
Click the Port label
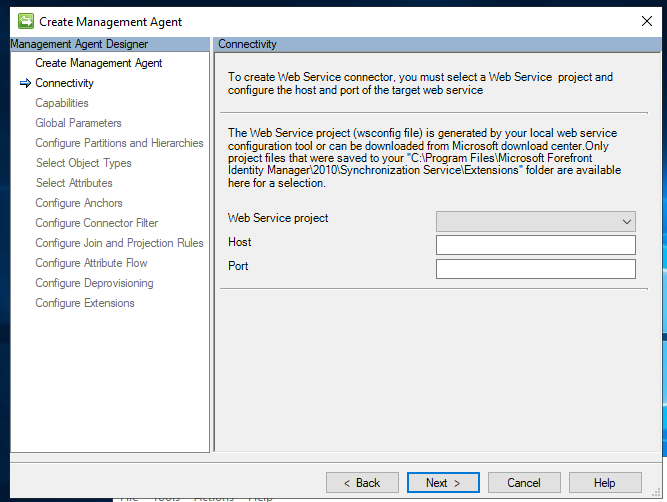coord(238,266)
